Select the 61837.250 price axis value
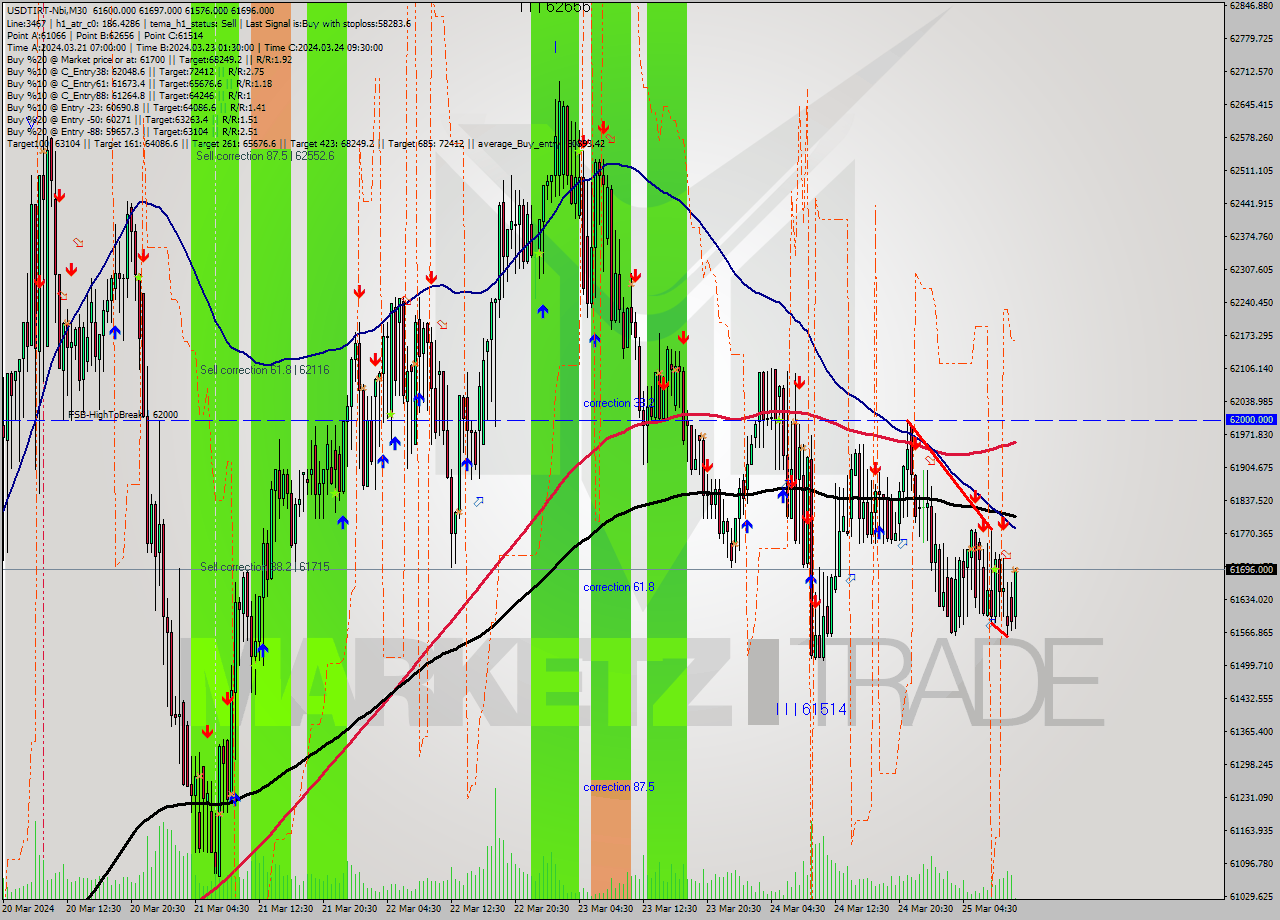1280x920 pixels. click(1251, 500)
